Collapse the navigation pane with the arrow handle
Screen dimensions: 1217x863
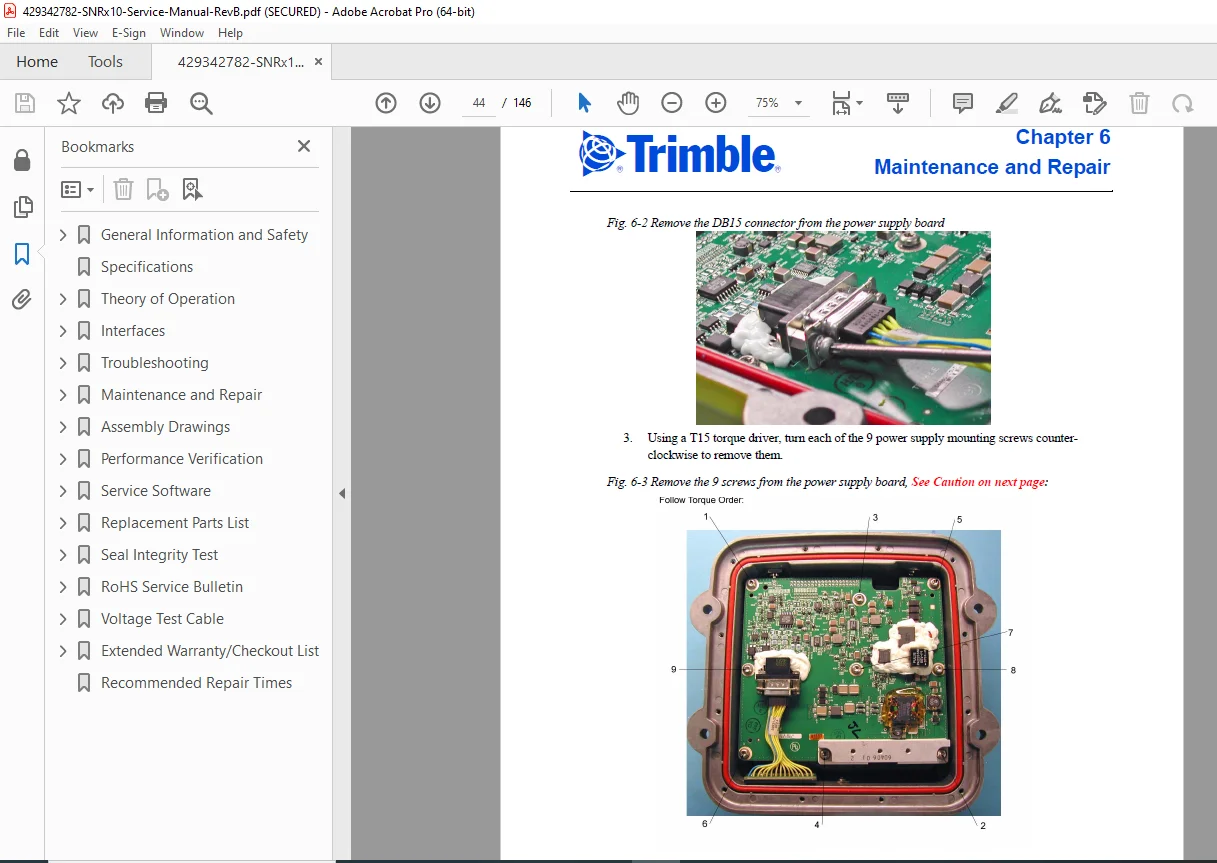pos(342,493)
